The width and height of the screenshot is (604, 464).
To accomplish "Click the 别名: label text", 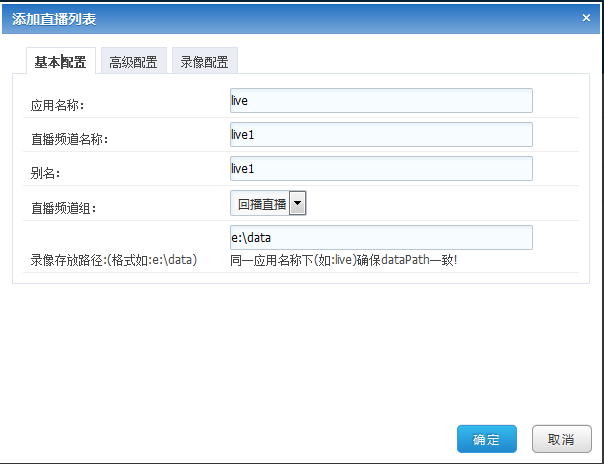I will click(45, 173).
